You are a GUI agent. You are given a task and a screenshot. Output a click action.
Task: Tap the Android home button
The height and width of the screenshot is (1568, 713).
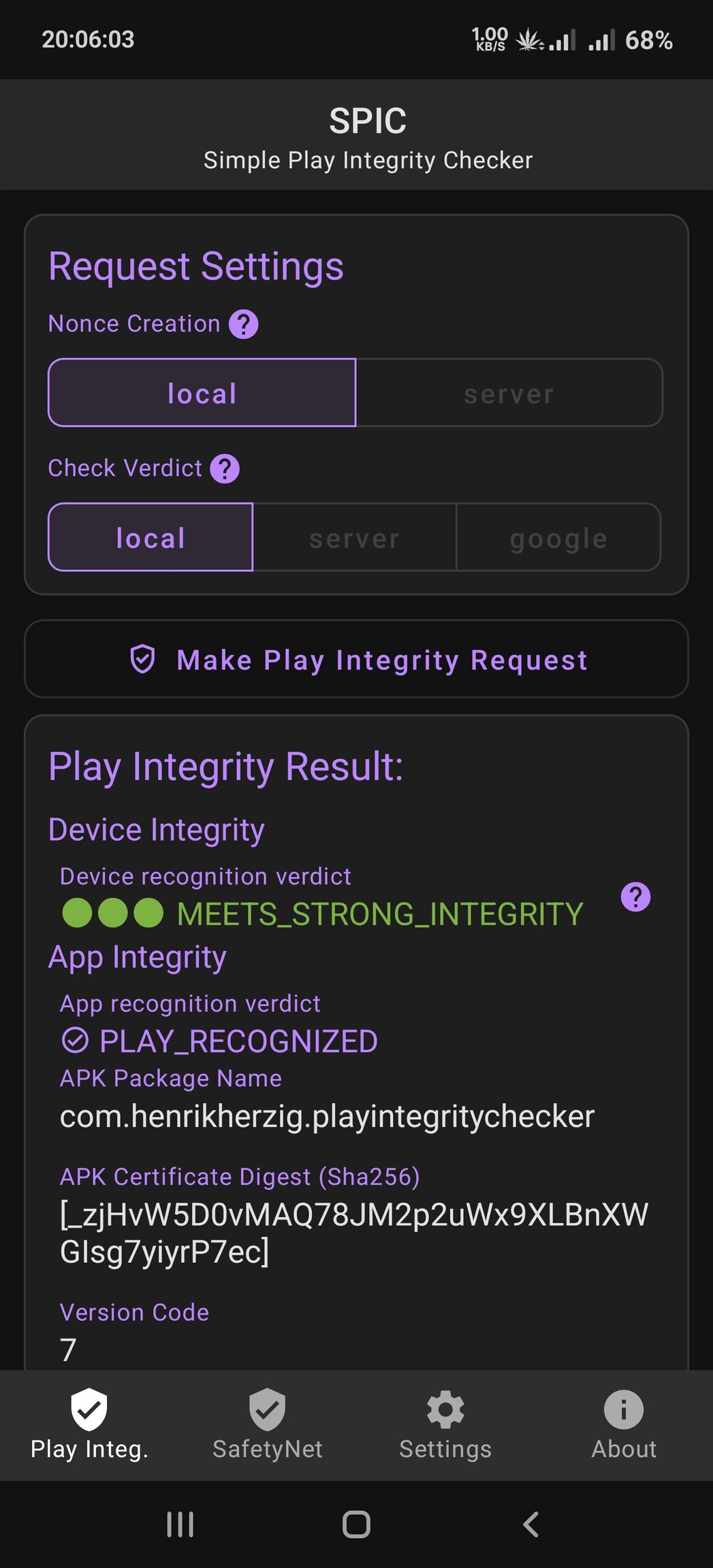point(356,1524)
